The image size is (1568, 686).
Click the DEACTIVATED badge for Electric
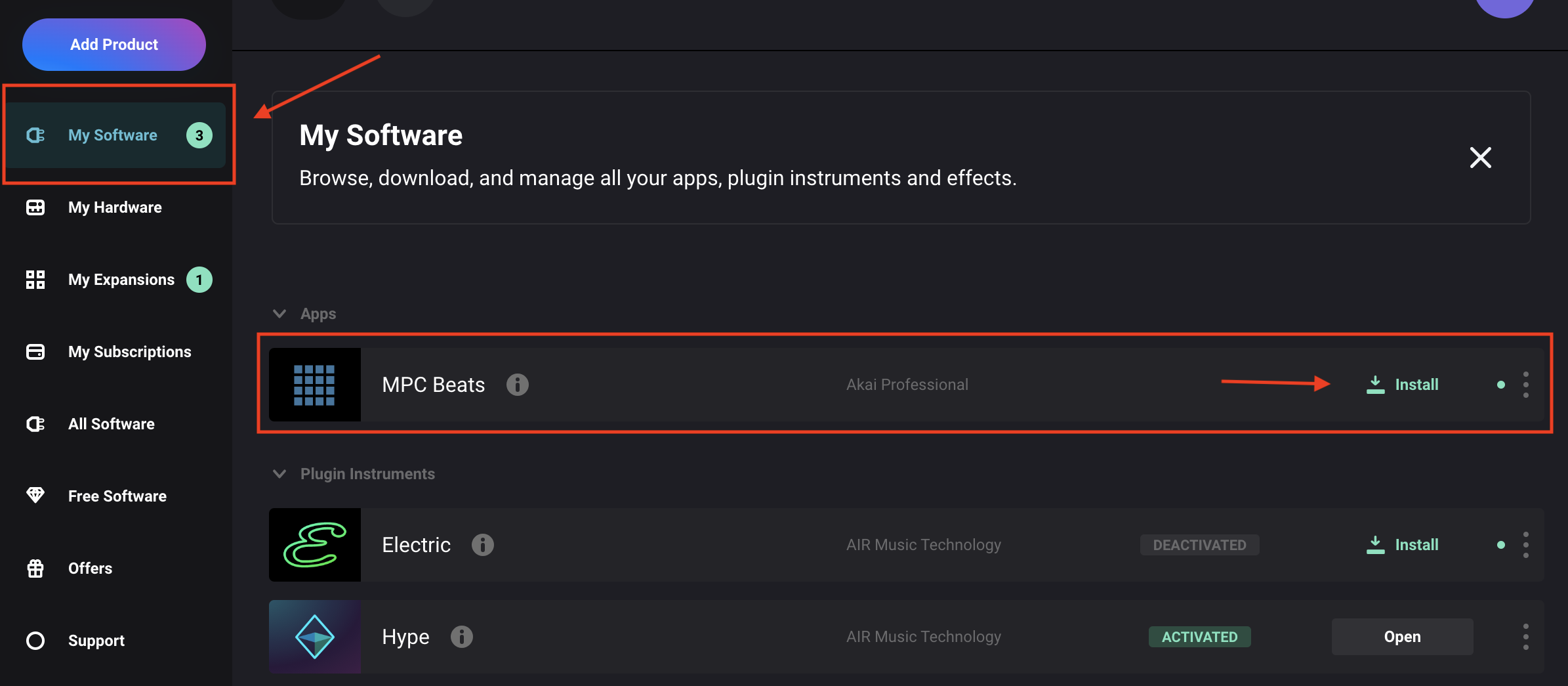(1200, 545)
